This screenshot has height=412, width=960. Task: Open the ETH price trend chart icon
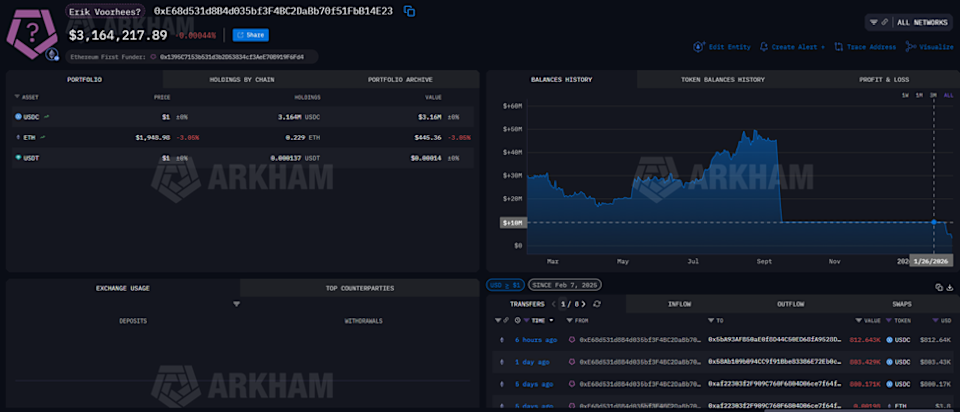43,137
